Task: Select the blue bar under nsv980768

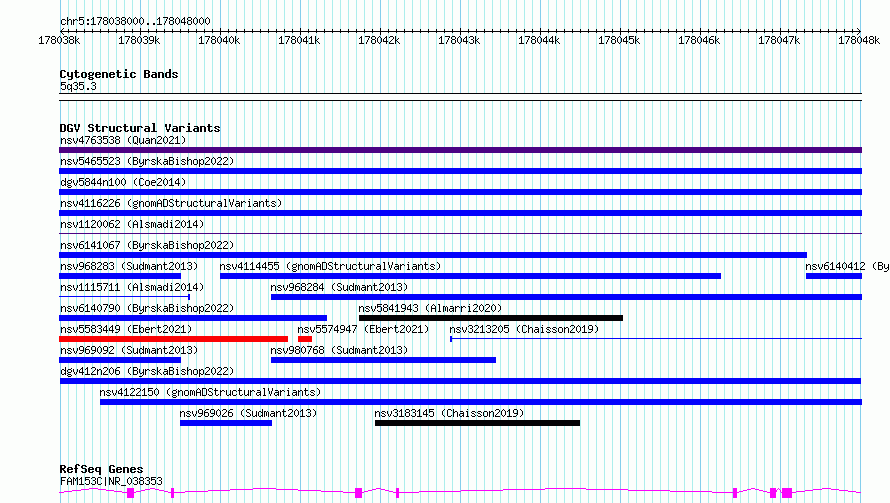Action: pos(383,360)
